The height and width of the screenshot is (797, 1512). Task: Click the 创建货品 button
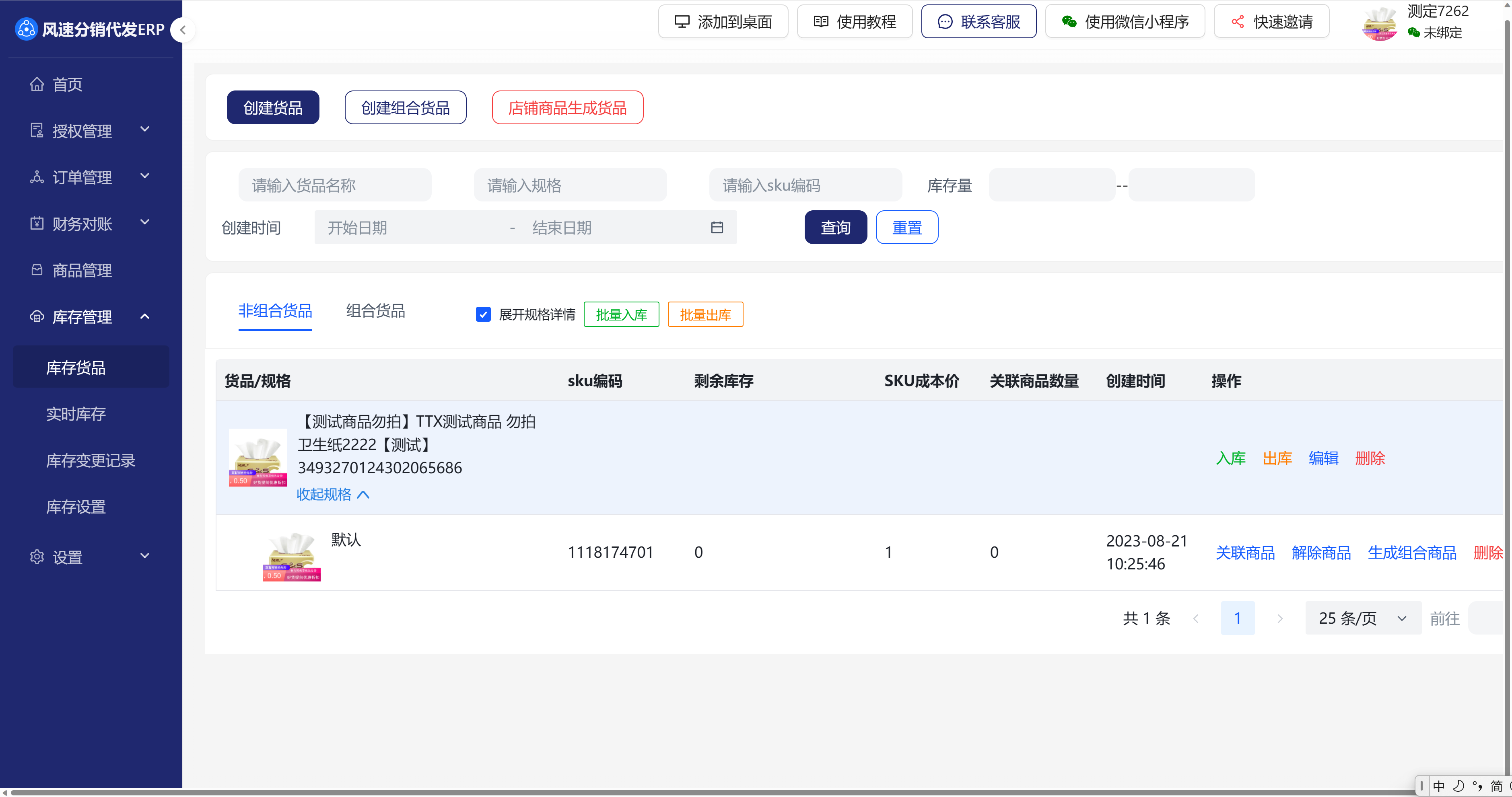273,108
